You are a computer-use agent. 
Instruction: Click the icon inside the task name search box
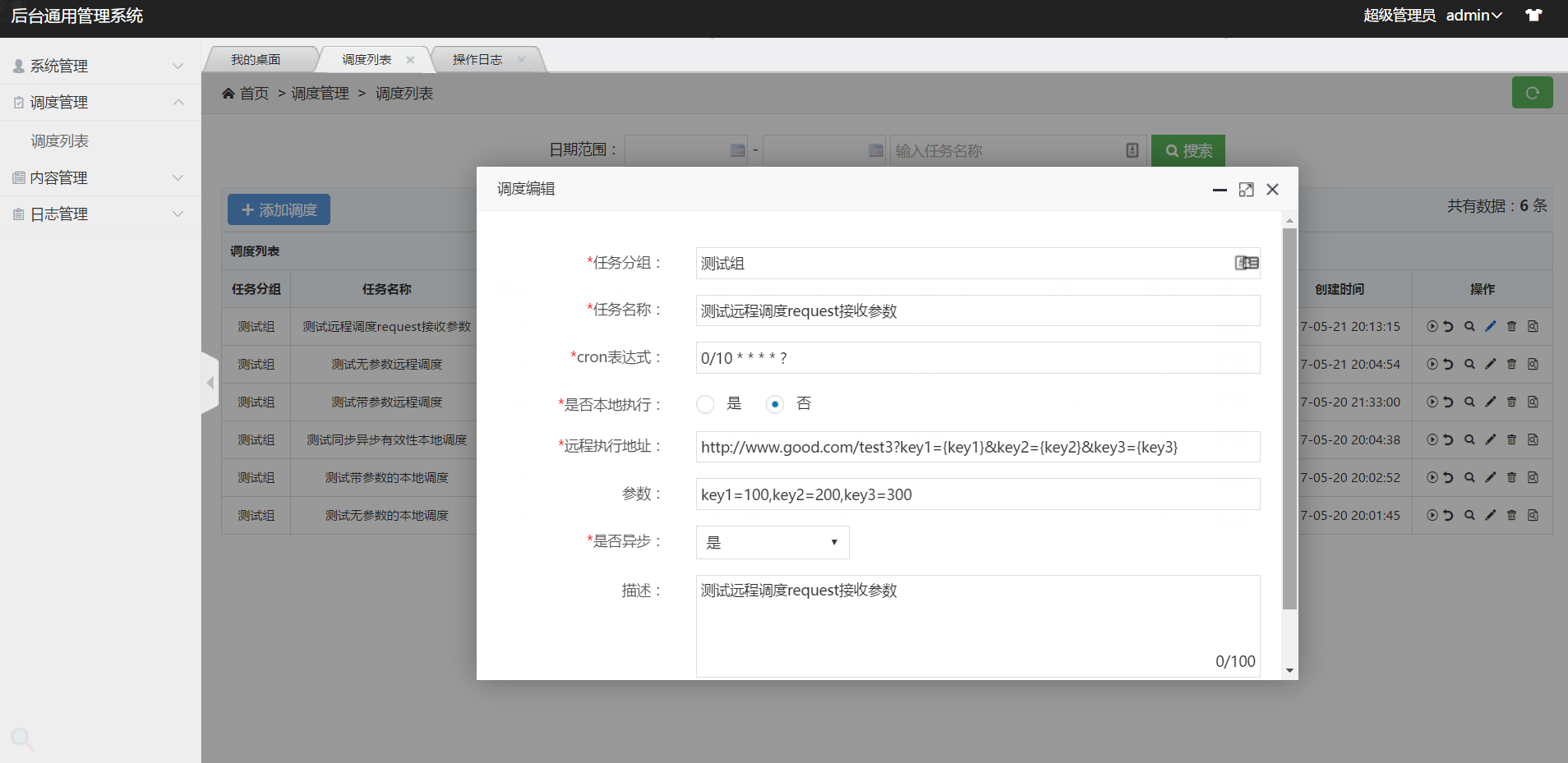1132,150
